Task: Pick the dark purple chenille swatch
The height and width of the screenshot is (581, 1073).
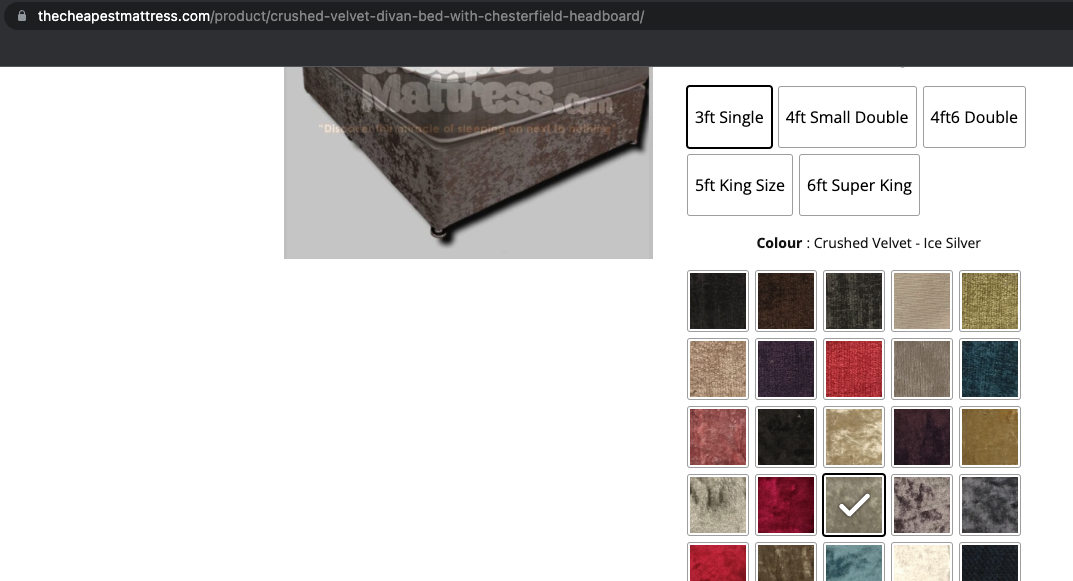Action: pos(786,369)
